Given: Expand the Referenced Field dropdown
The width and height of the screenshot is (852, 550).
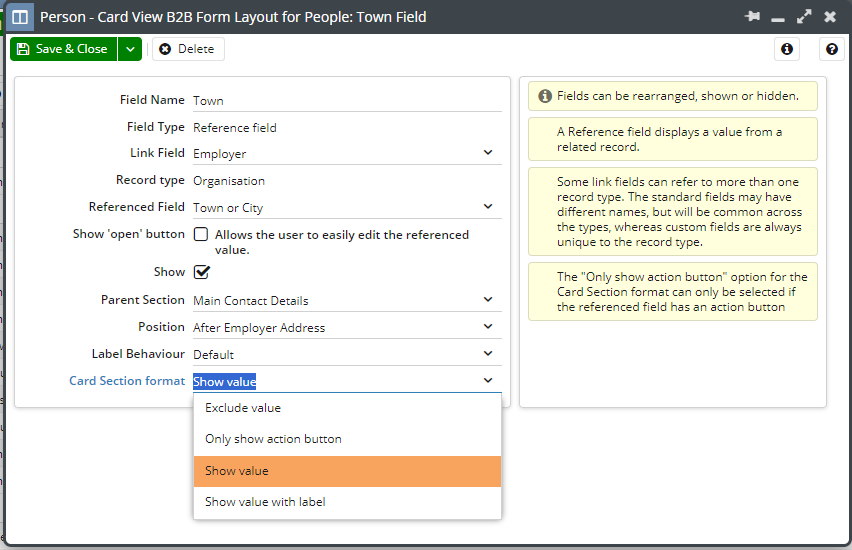Looking at the screenshot, I should [x=347, y=207].
